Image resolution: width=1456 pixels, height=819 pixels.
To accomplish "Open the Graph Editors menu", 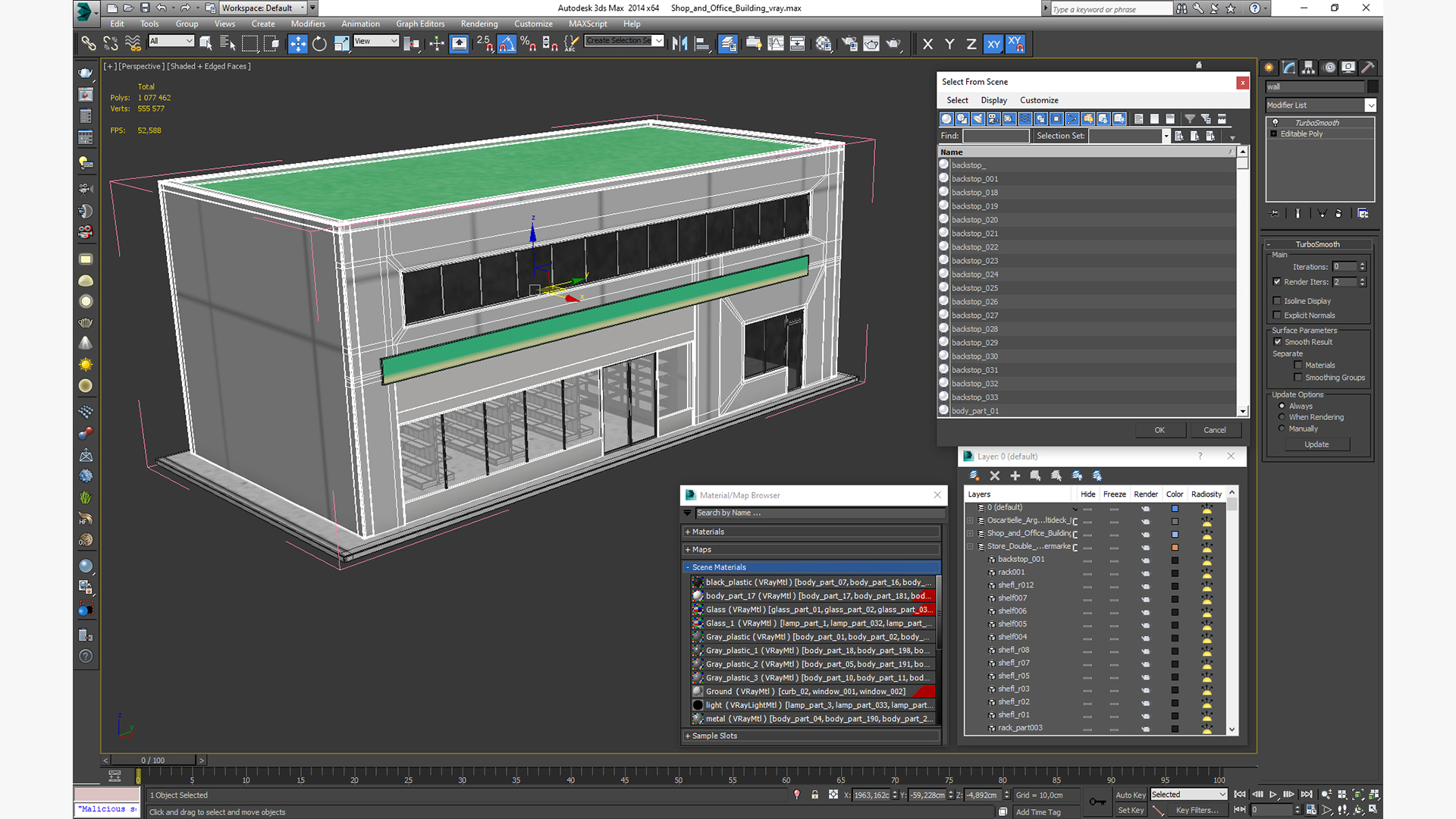I will [420, 24].
